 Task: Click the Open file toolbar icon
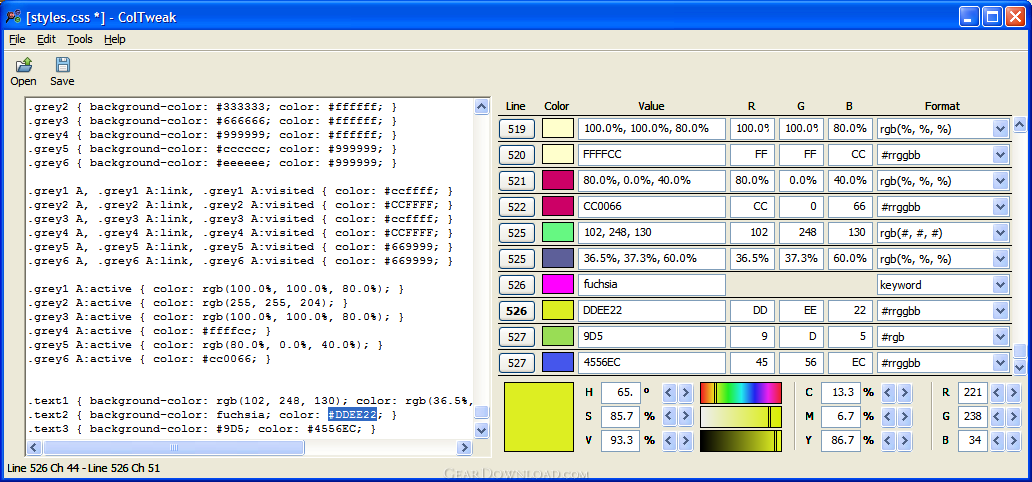23,66
